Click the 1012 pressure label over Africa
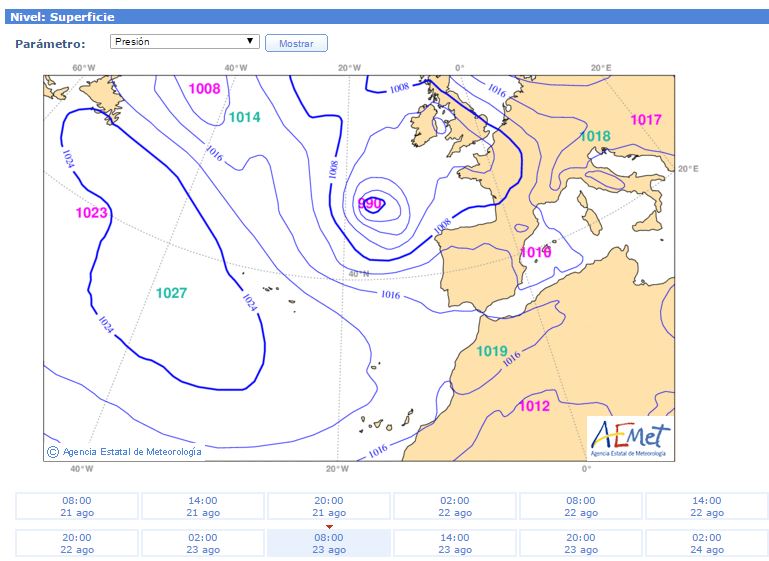The width and height of the screenshot is (769, 561). point(534,406)
